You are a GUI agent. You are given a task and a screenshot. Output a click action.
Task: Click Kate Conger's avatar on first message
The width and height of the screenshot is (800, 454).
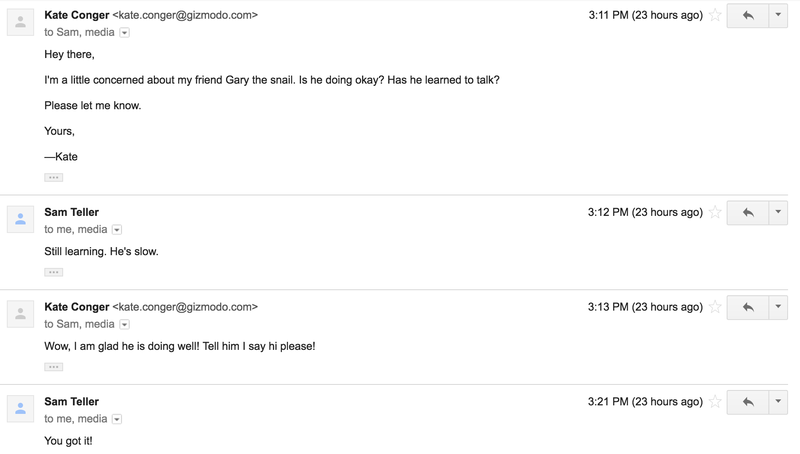[20, 22]
